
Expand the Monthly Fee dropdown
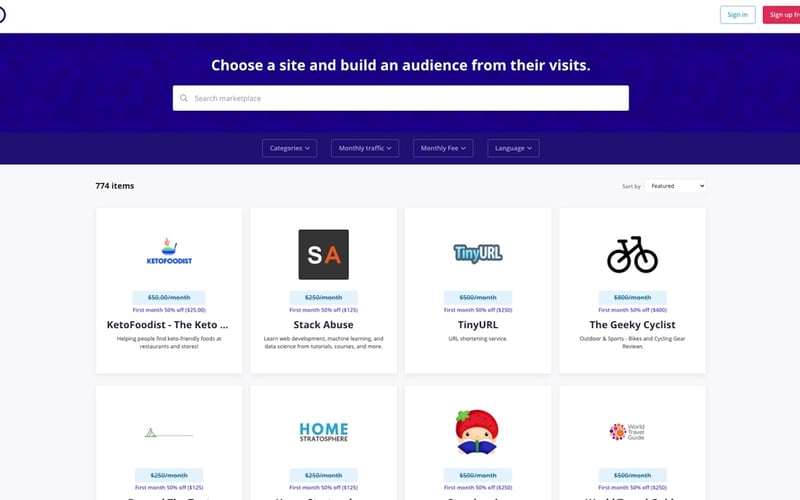coord(443,148)
